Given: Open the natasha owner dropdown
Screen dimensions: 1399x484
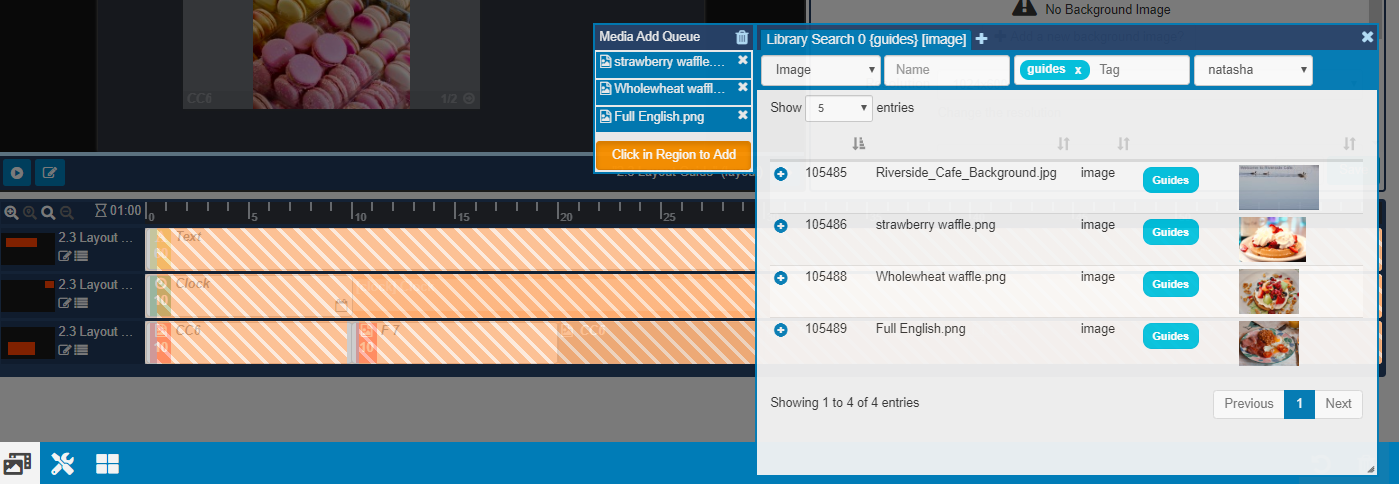Looking at the screenshot, I should [x=1252, y=70].
